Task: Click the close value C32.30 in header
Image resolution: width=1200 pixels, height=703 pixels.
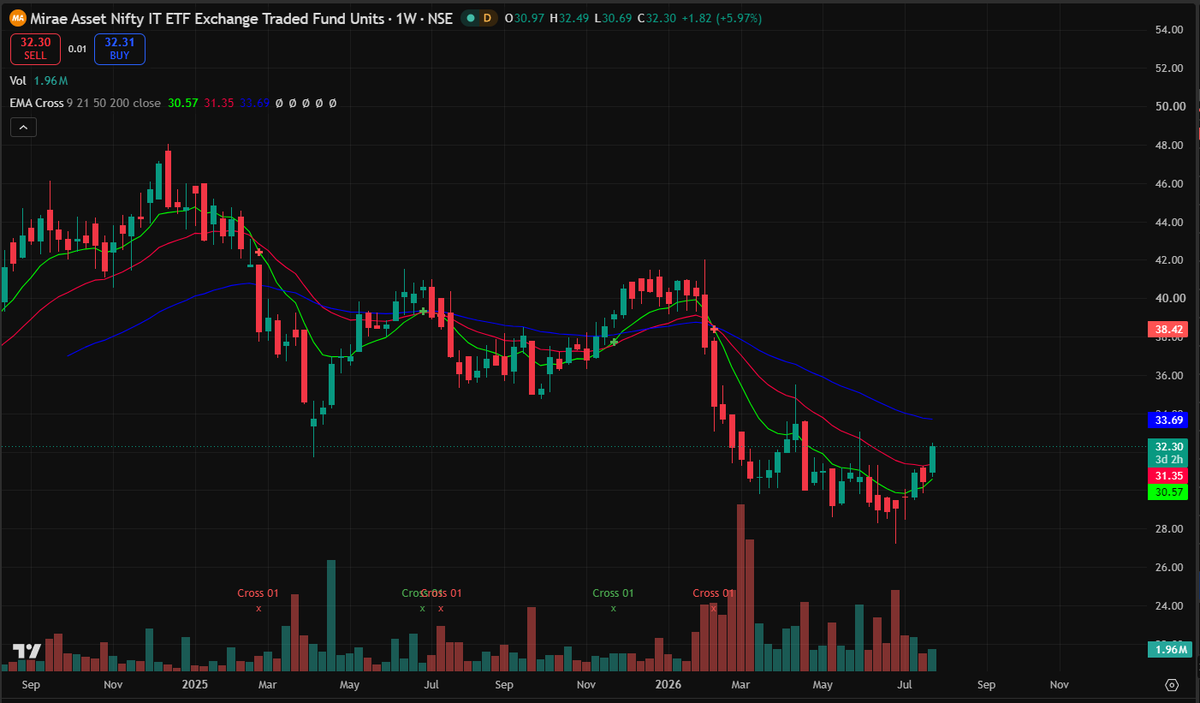Action: [x=659, y=18]
